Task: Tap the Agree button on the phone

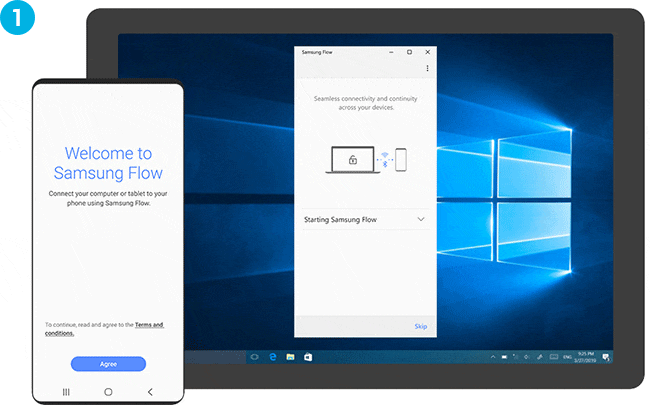Action: [108, 364]
